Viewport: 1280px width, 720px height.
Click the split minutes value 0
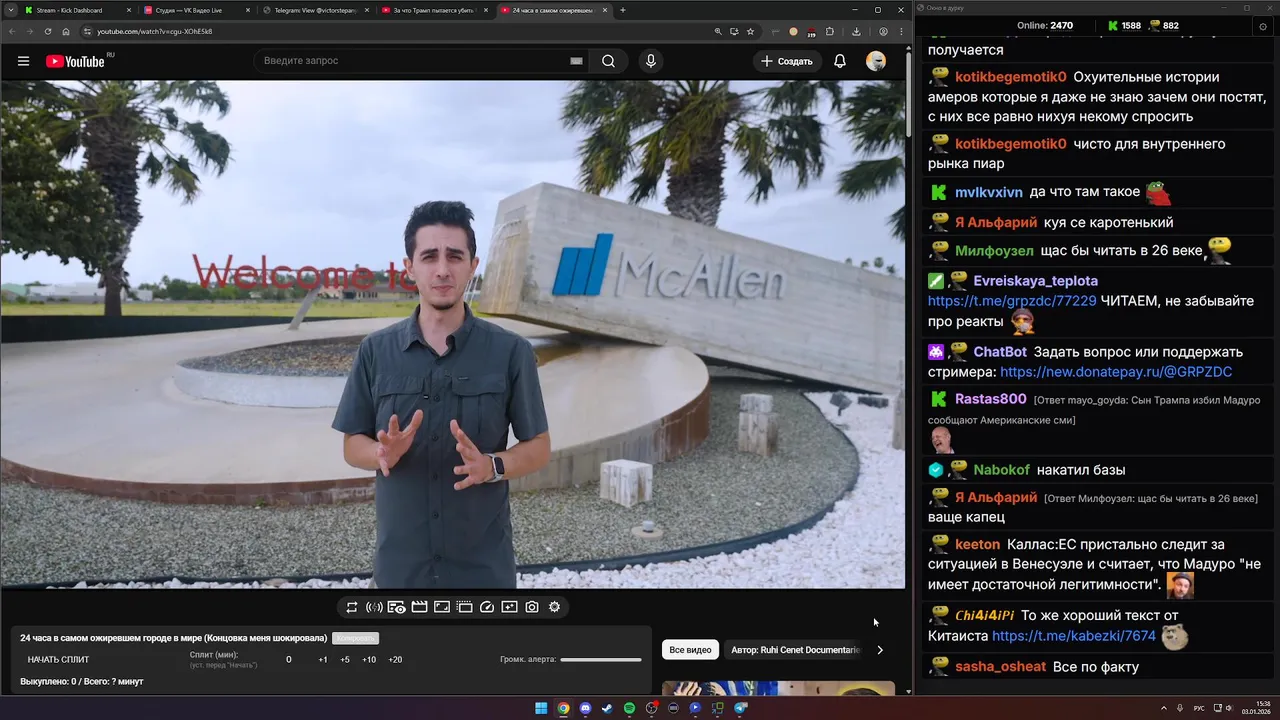coord(289,659)
